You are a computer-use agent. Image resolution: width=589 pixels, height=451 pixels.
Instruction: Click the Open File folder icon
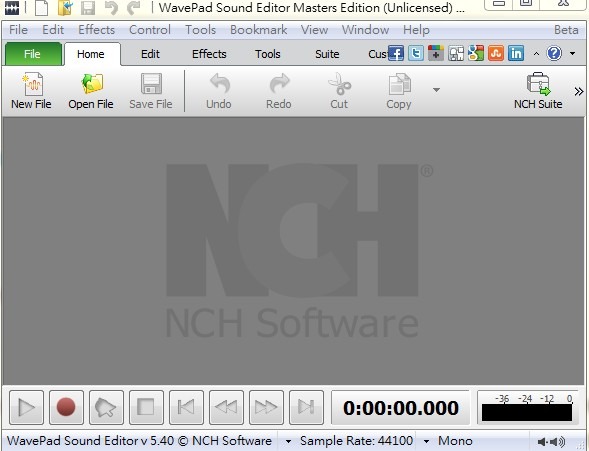point(91,91)
